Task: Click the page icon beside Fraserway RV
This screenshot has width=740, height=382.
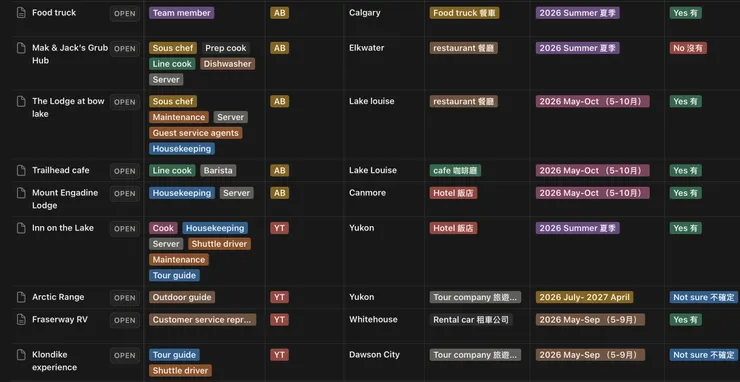Action: (21, 320)
